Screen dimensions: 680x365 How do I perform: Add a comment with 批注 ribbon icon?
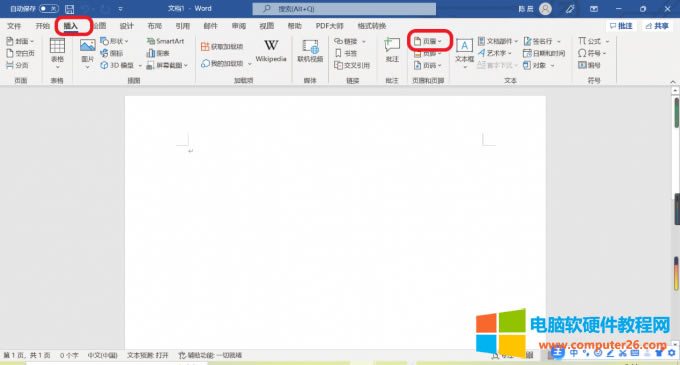click(392, 50)
